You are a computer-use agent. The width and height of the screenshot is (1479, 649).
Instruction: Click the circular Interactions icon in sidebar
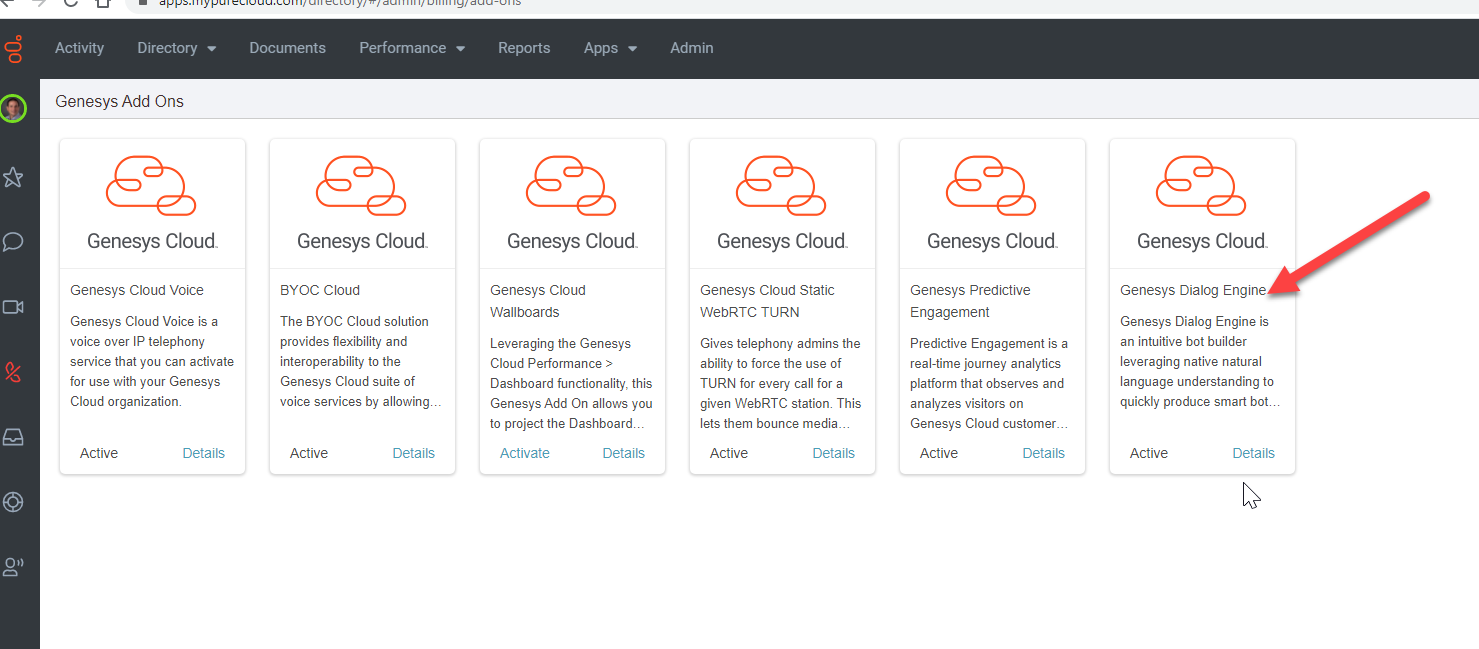point(13,502)
